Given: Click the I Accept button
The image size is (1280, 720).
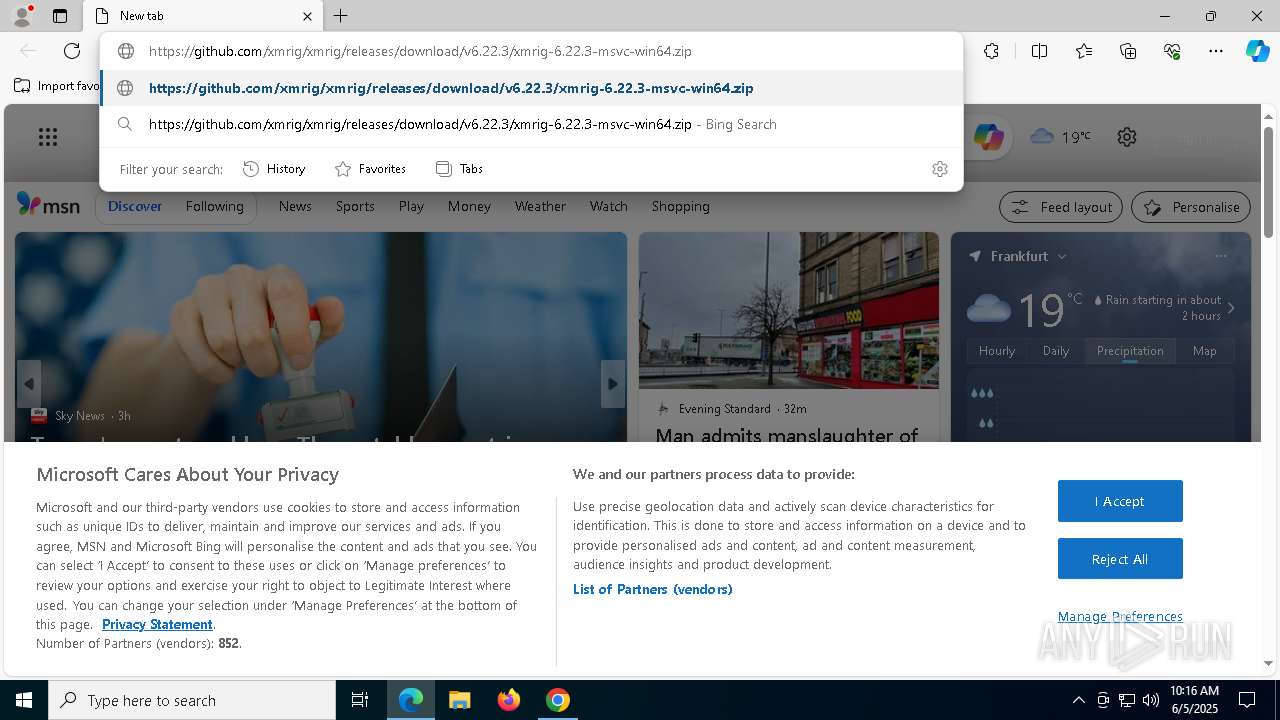Looking at the screenshot, I should coord(1120,501).
